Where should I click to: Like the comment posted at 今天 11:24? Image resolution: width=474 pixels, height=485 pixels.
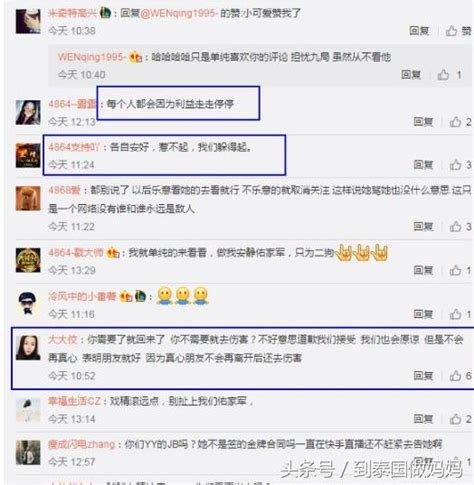460,165
